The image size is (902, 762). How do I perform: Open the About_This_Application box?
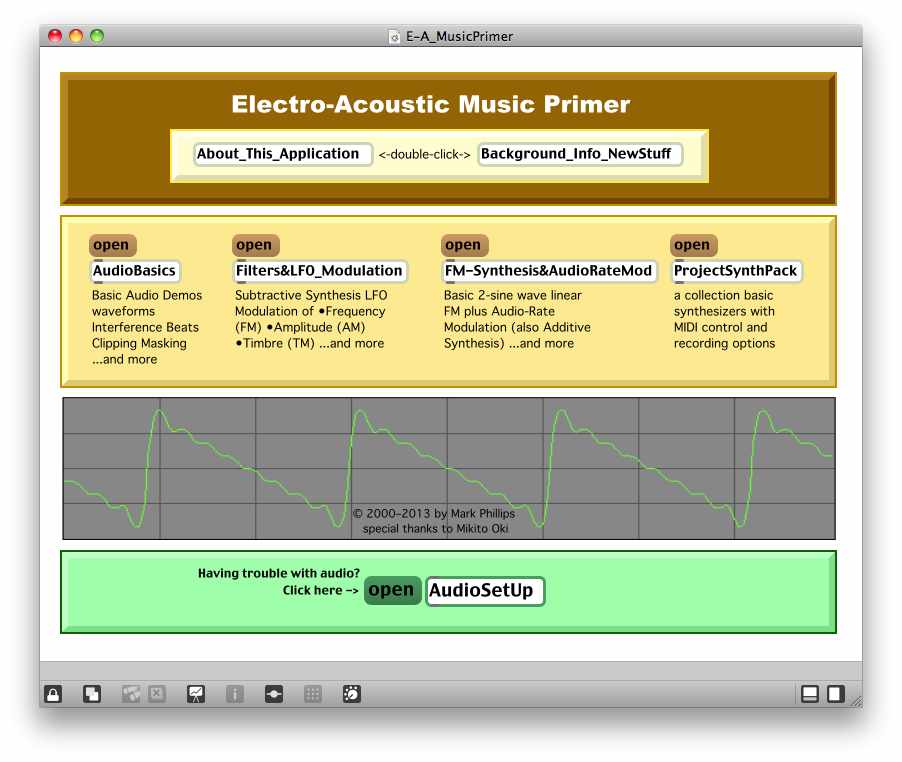coord(282,154)
